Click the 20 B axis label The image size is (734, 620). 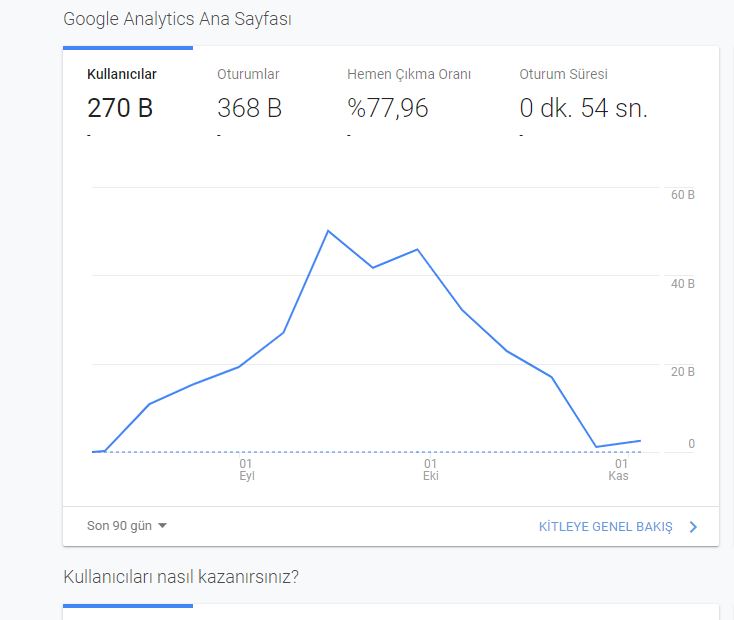pyautogui.click(x=683, y=372)
